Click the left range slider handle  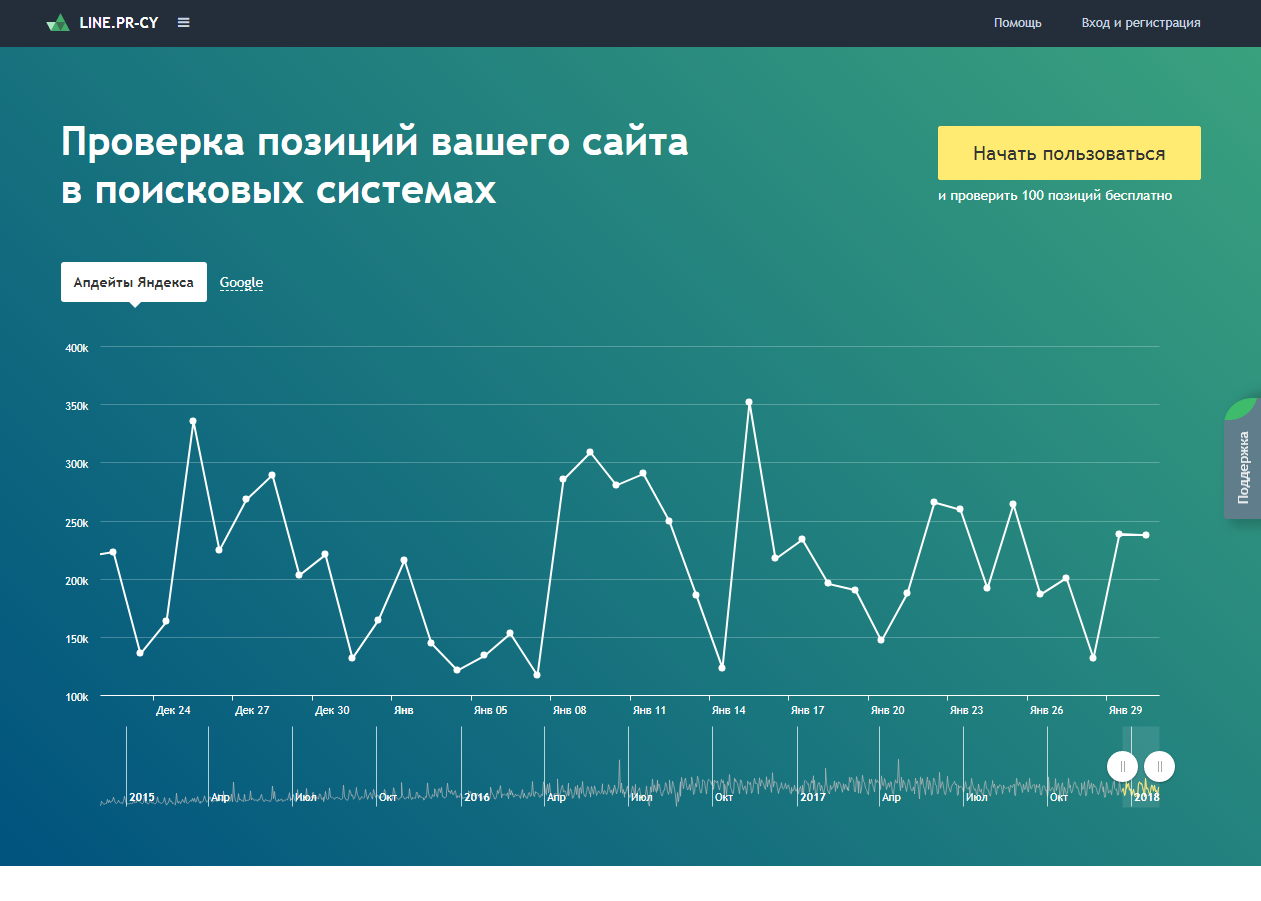[x=1122, y=767]
